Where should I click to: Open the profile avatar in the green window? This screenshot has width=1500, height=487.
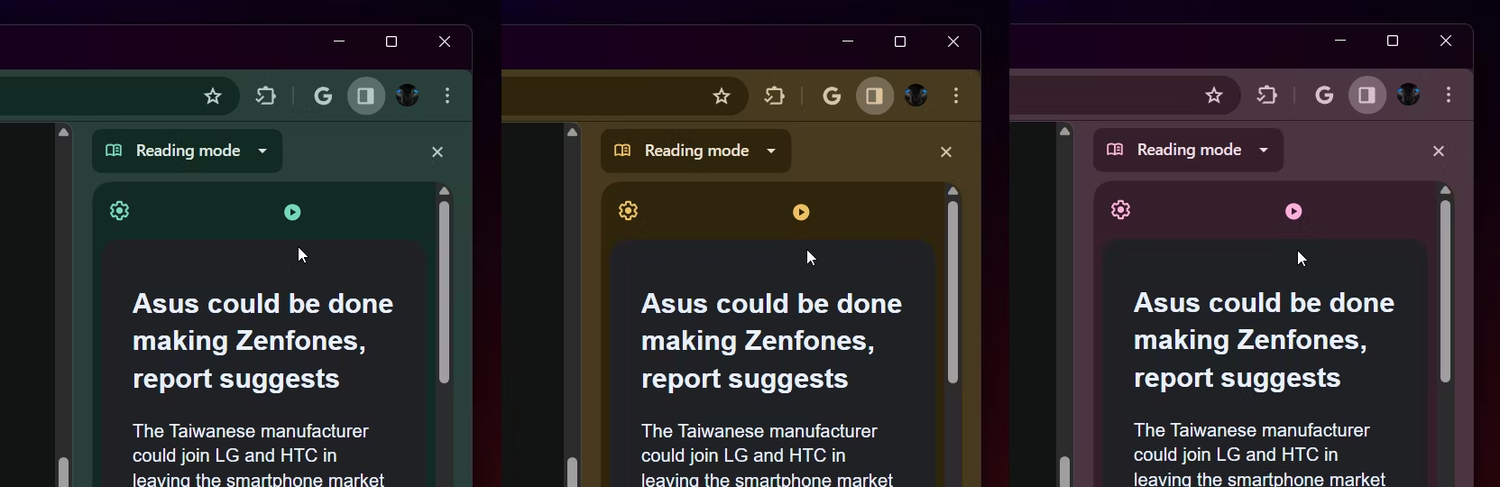pos(407,96)
